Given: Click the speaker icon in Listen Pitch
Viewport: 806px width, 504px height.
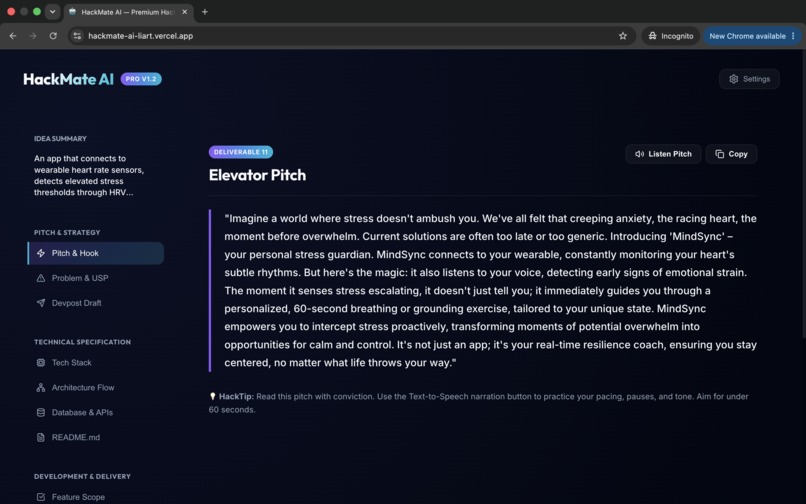Looking at the screenshot, I should [639, 154].
